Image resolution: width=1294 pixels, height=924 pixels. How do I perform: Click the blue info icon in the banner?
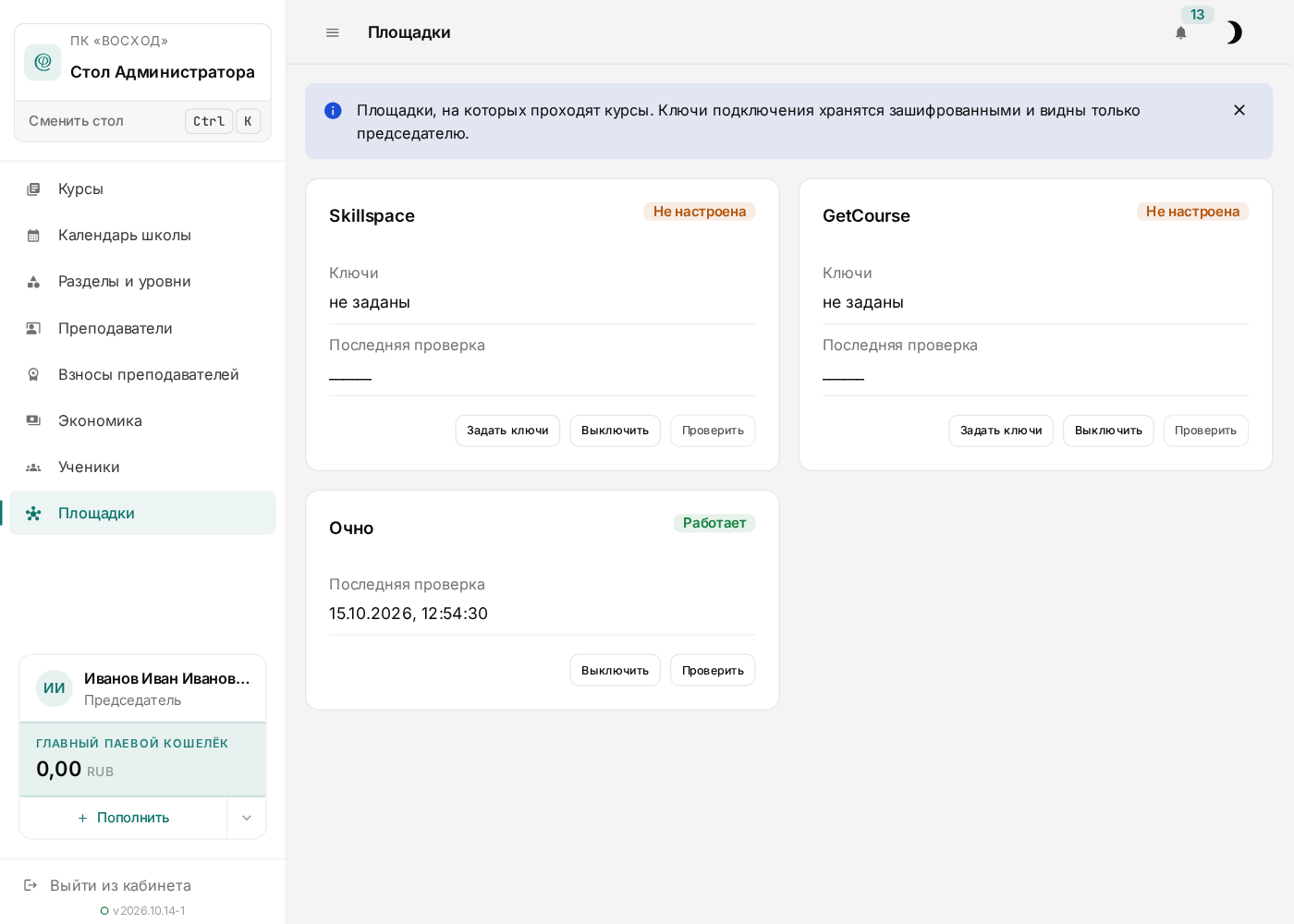pos(333,111)
